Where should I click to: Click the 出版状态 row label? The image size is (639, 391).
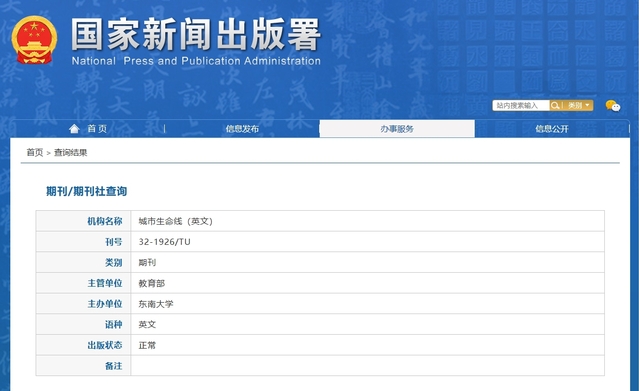105,345
